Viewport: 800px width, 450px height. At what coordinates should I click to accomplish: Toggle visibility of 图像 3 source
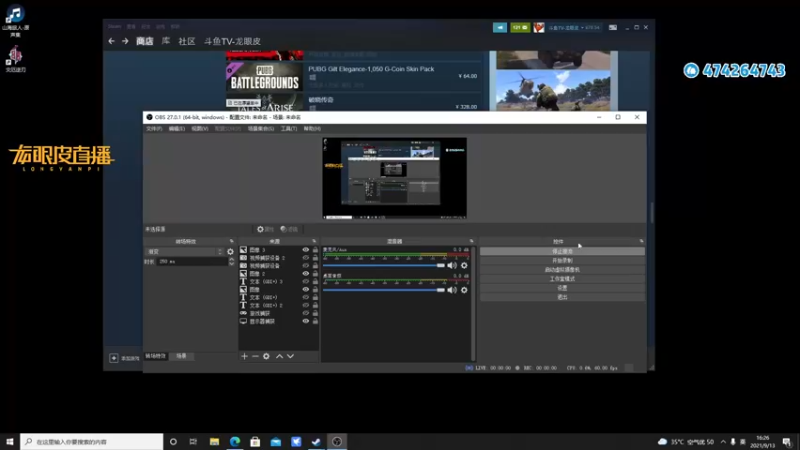click(306, 250)
